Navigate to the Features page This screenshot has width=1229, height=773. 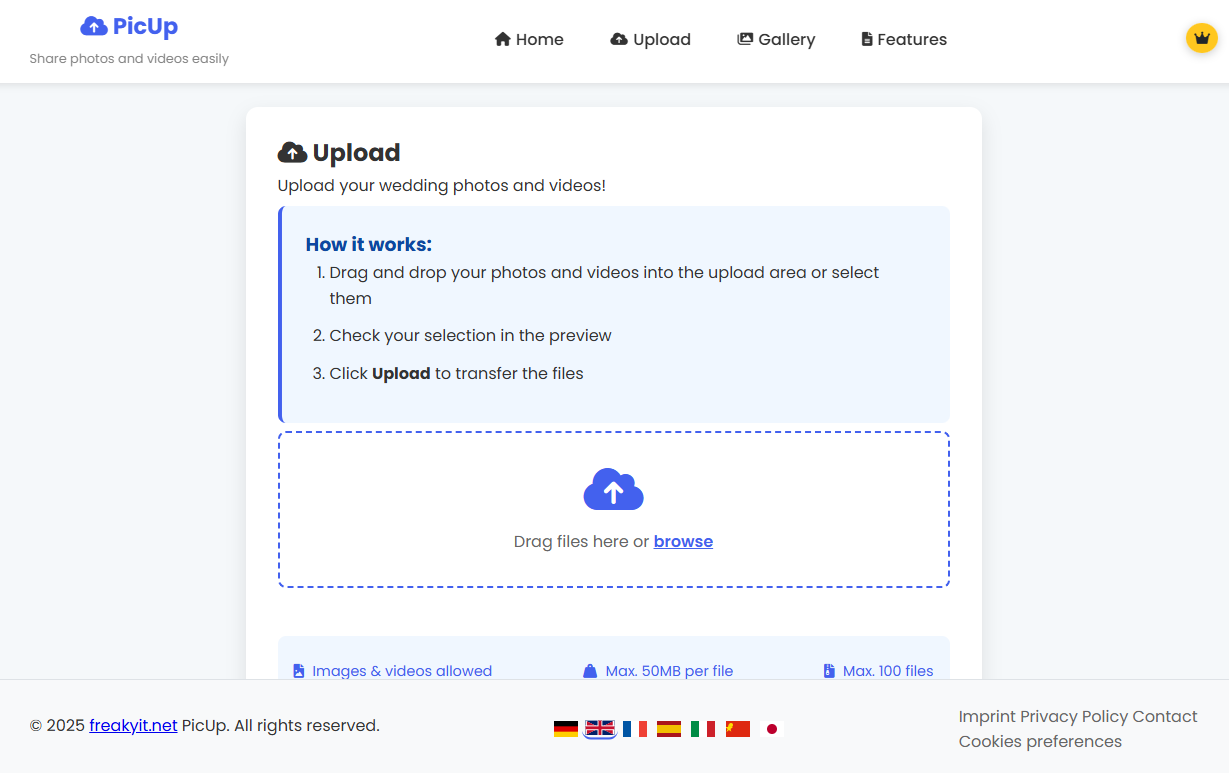903,39
